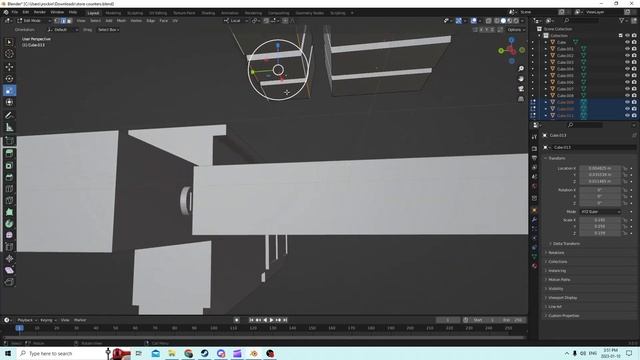
Task: Select the Extrude Region tool
Action: pos(9,153)
